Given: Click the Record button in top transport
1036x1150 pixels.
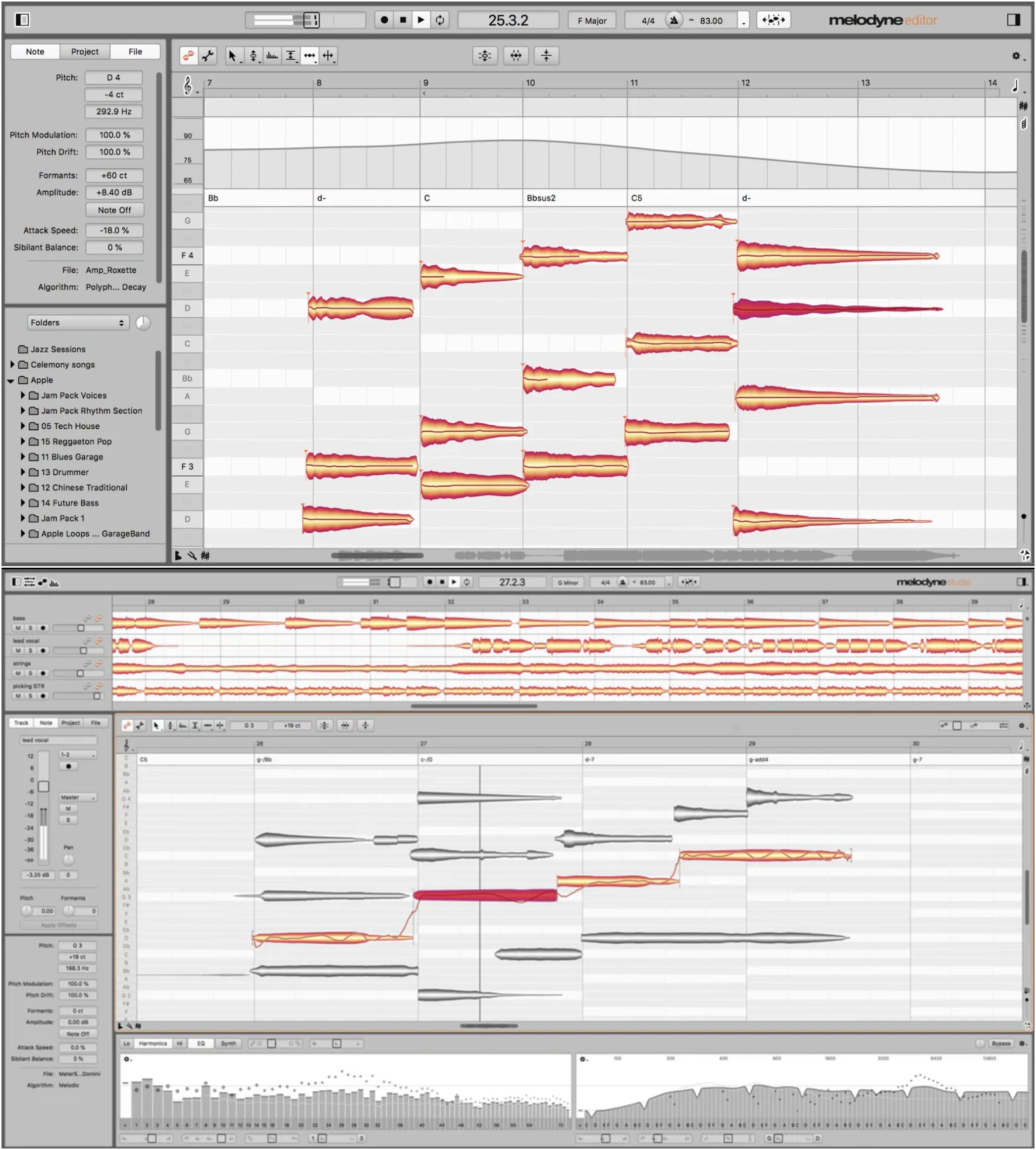Looking at the screenshot, I should 384,20.
